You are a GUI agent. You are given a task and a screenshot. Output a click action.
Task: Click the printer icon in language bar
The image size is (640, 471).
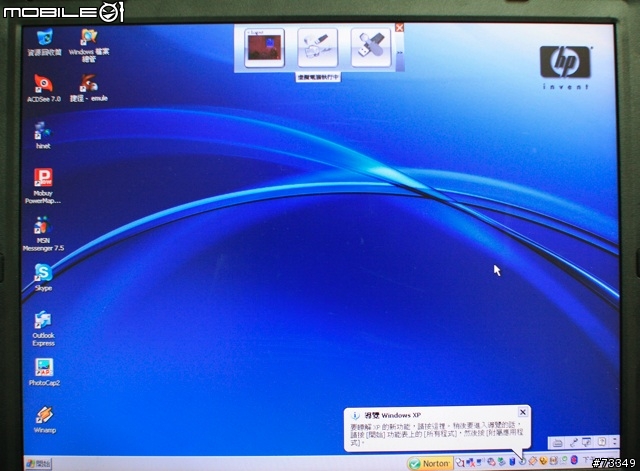558,443
